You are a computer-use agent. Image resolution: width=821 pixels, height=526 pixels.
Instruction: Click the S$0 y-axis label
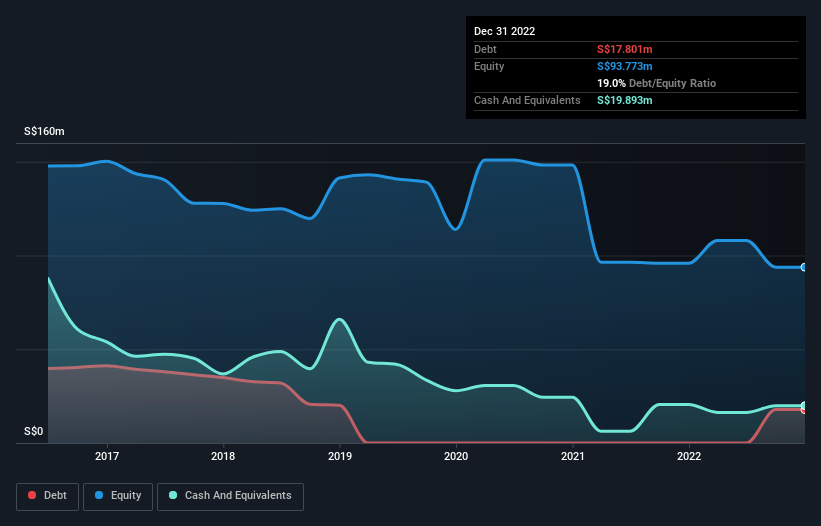point(34,432)
